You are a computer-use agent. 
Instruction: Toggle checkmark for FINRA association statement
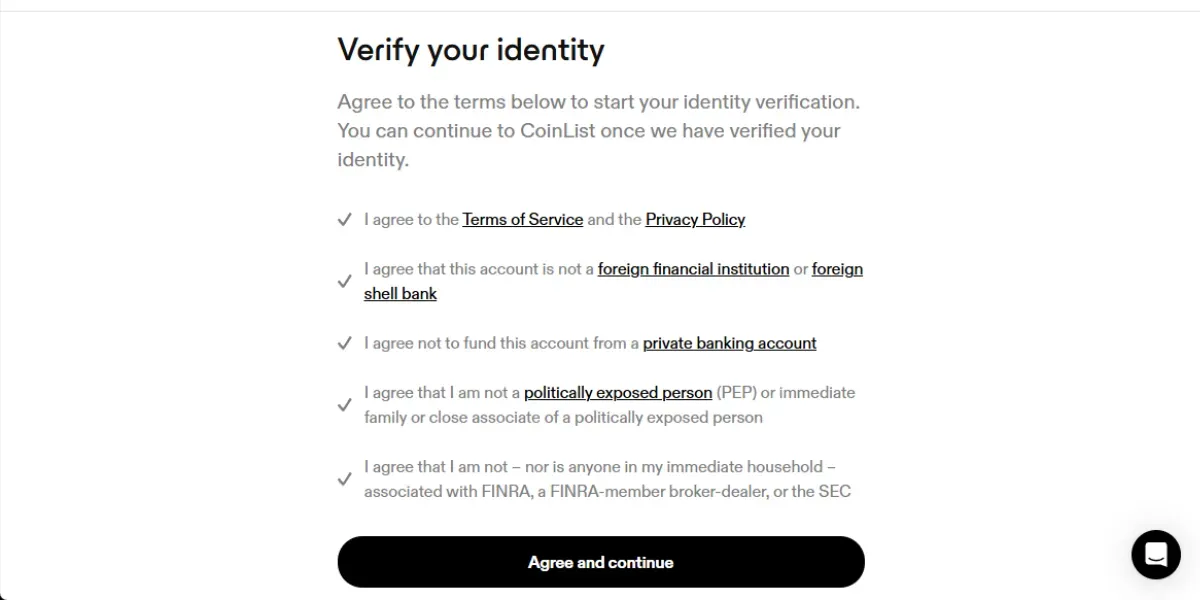(344, 479)
